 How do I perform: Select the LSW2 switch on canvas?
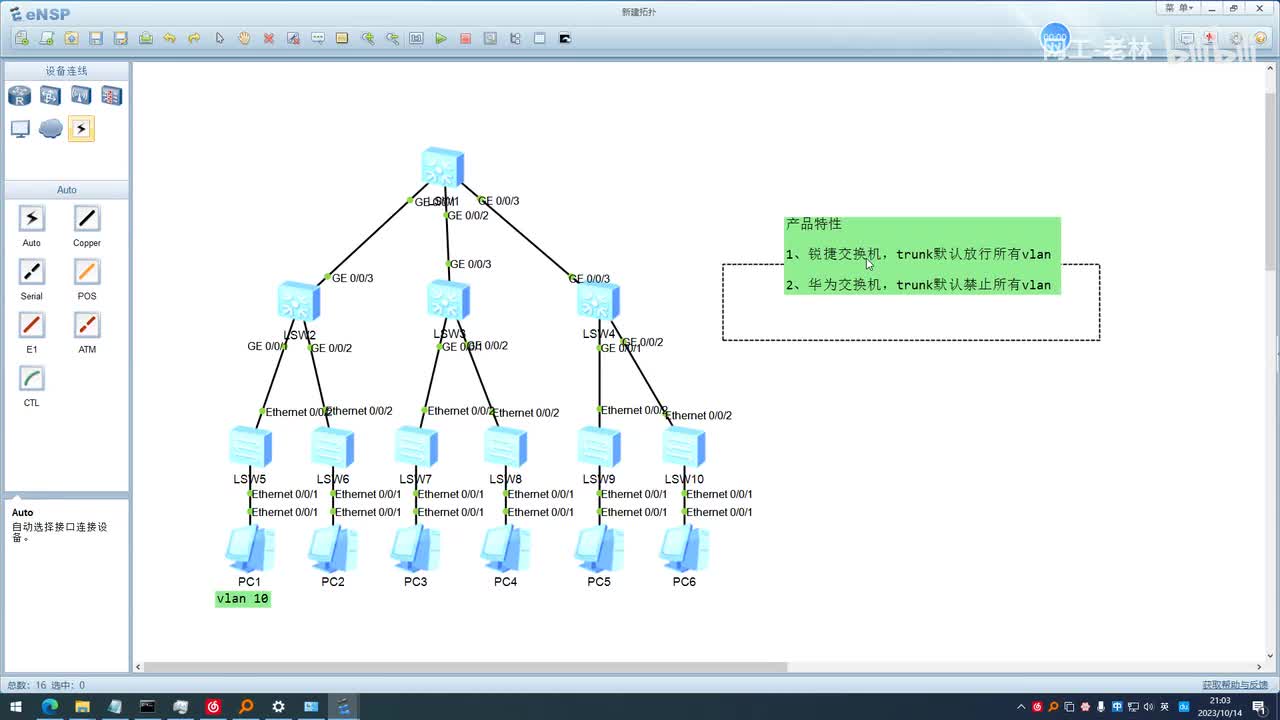coord(298,302)
